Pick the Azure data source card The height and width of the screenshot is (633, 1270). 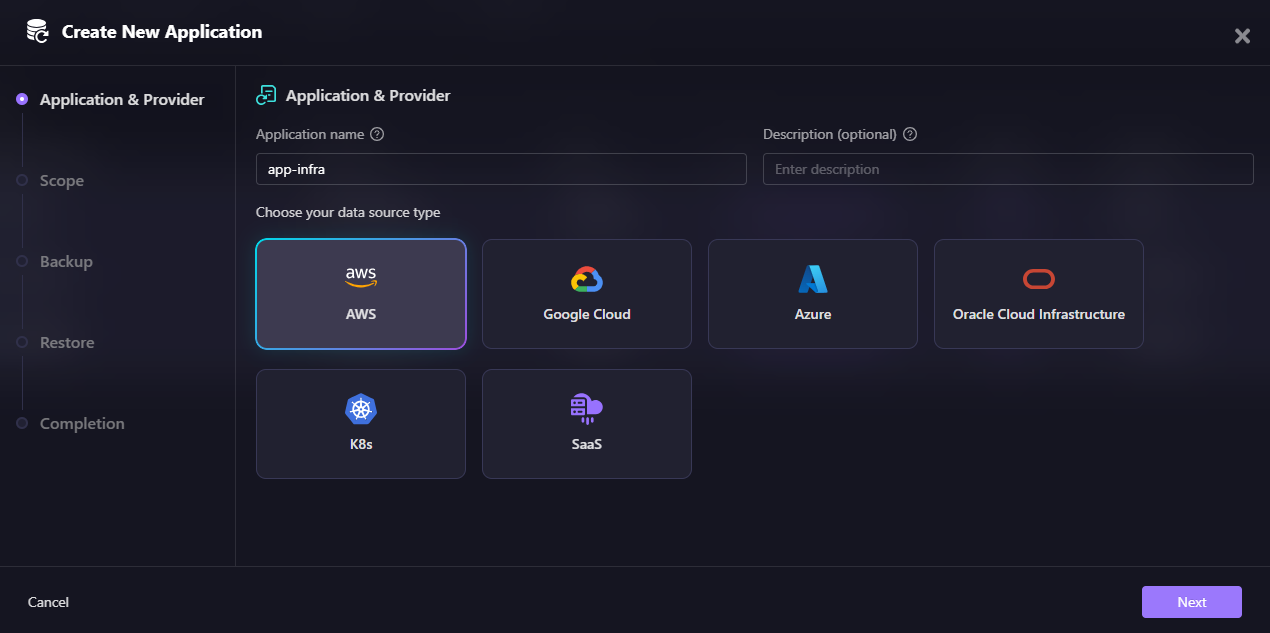[813, 294]
